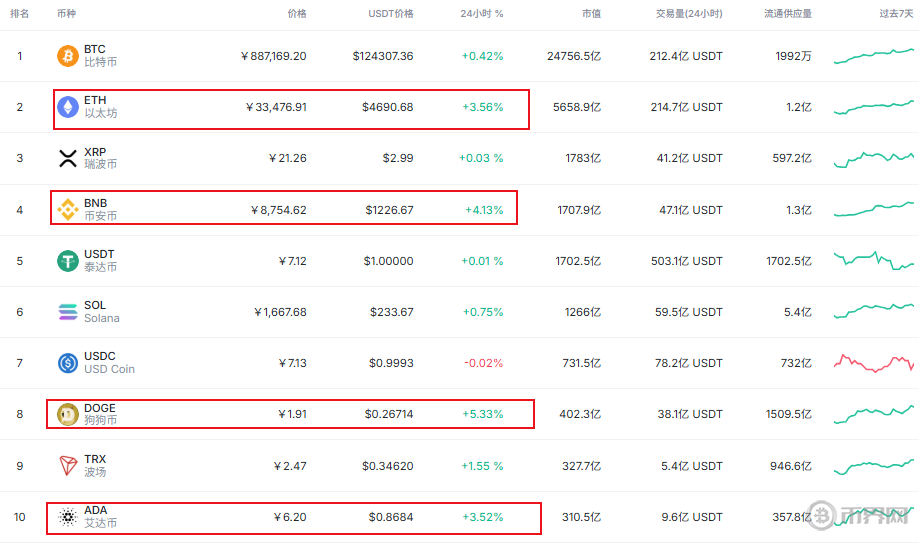The width and height of the screenshot is (919, 543).
Task: Open the BTC 比特币 name link
Action: [x=99, y=55]
